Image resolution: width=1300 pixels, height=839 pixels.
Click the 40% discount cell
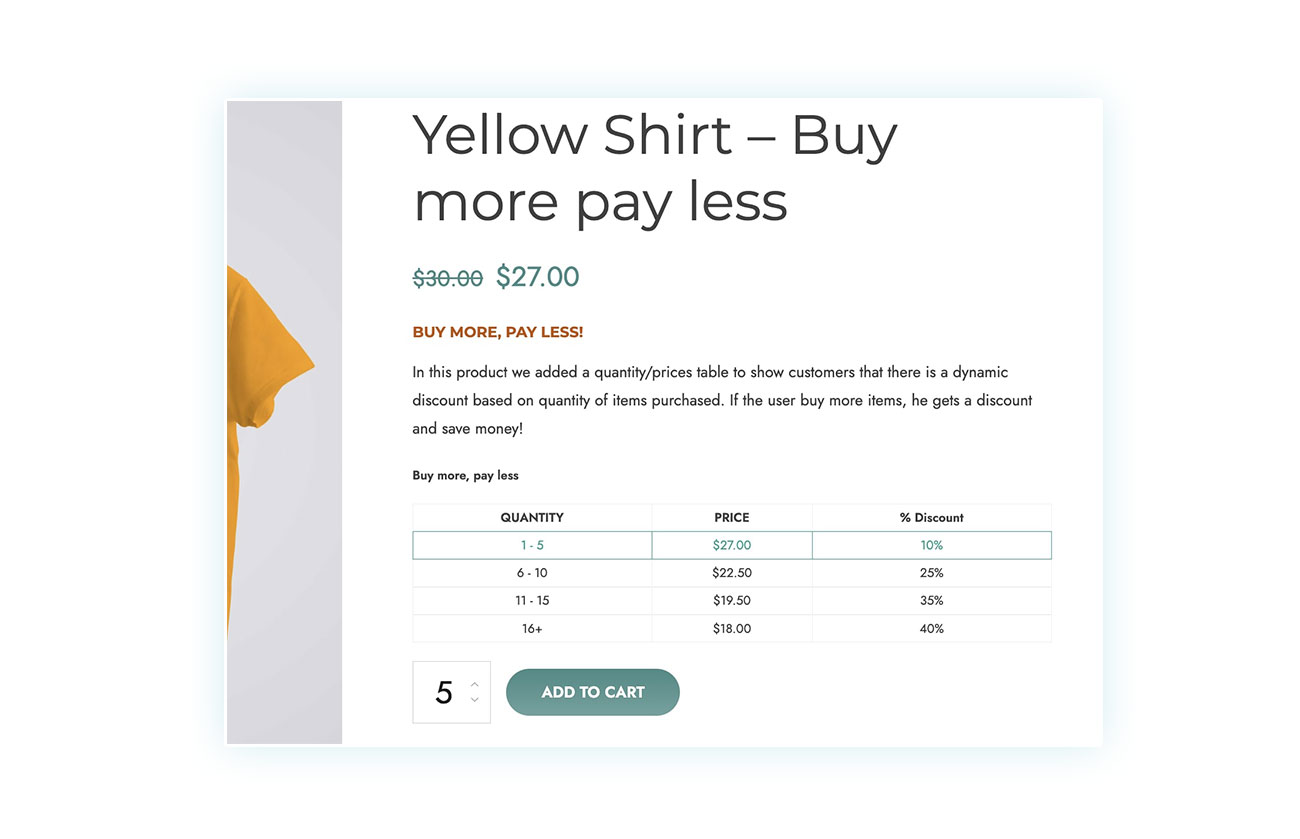[932, 629]
